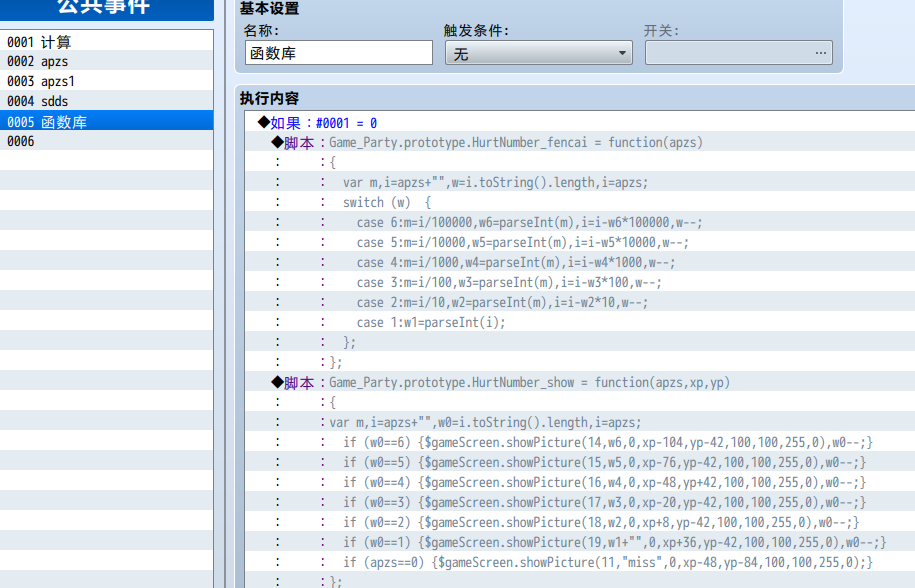Select the empty common event 0006
The image size is (915, 588).
coord(107,141)
